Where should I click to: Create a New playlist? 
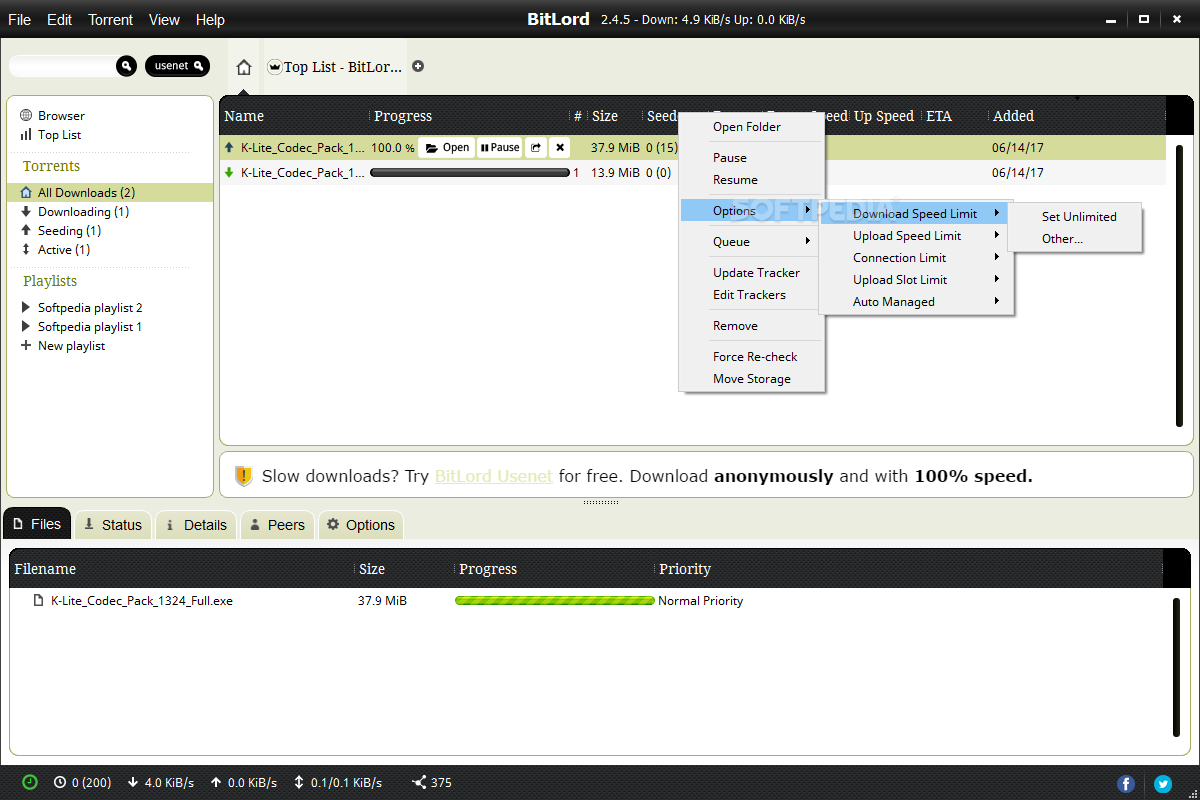coord(63,346)
